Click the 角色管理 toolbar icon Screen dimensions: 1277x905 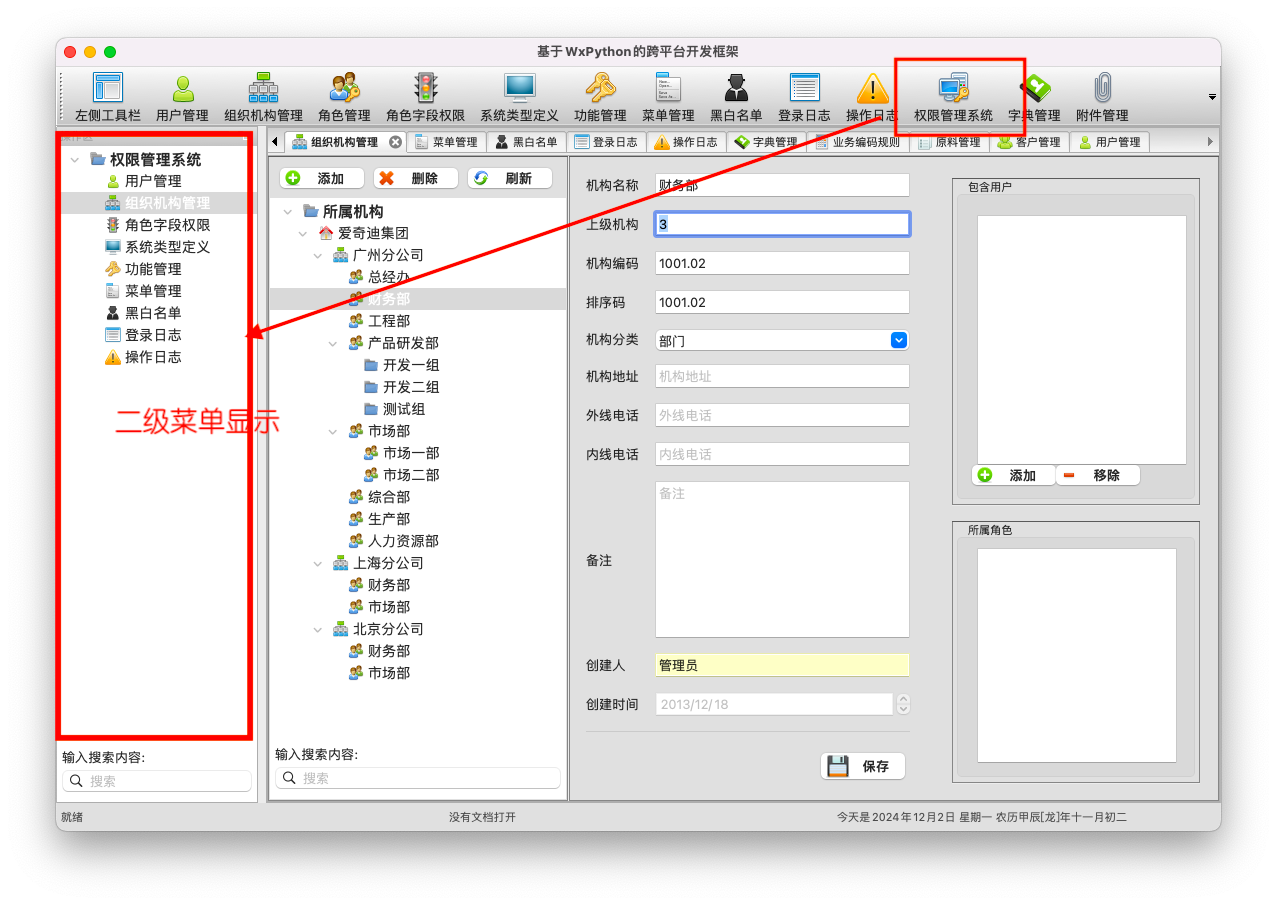(x=345, y=97)
